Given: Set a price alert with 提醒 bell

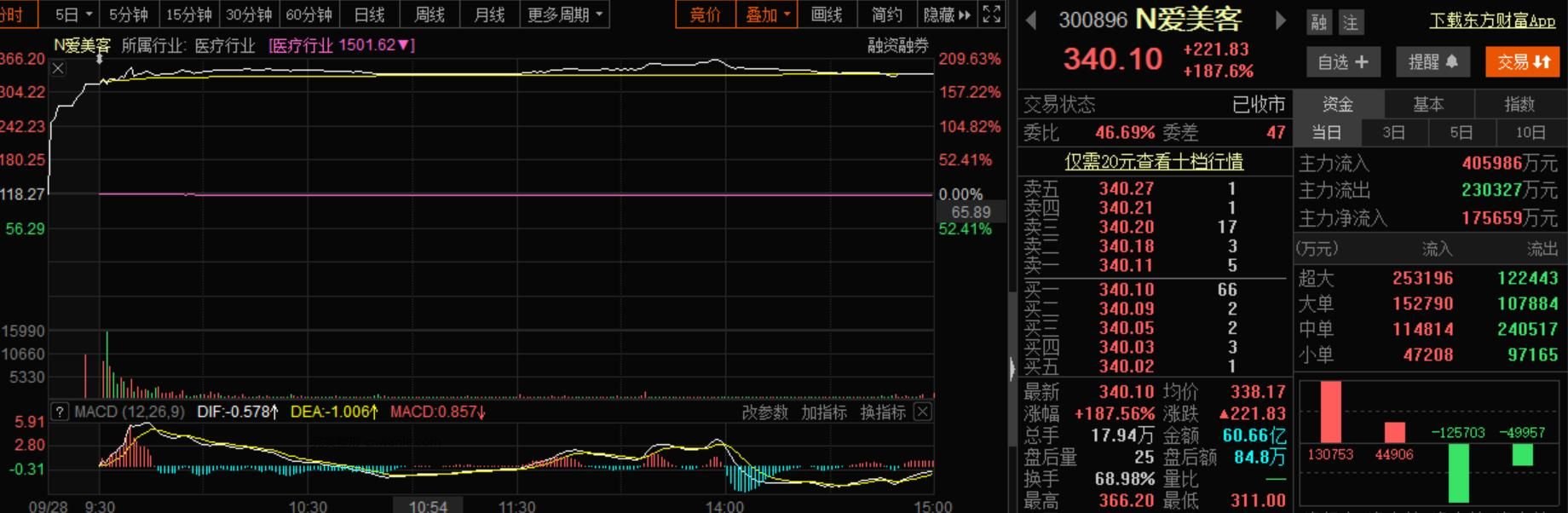Looking at the screenshot, I should [x=1433, y=62].
